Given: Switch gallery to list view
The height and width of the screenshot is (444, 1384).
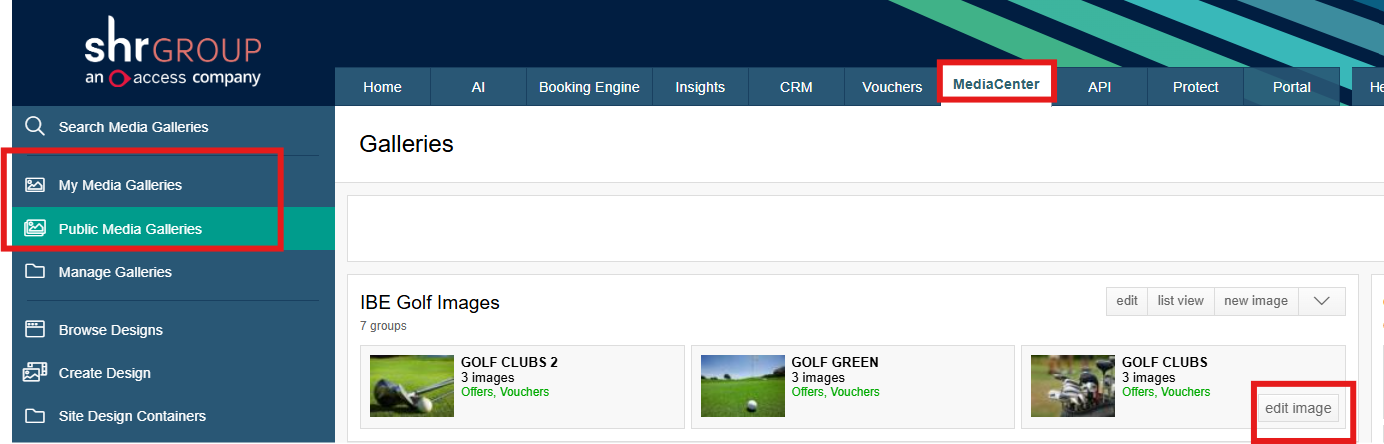Looking at the screenshot, I should (x=1181, y=301).
